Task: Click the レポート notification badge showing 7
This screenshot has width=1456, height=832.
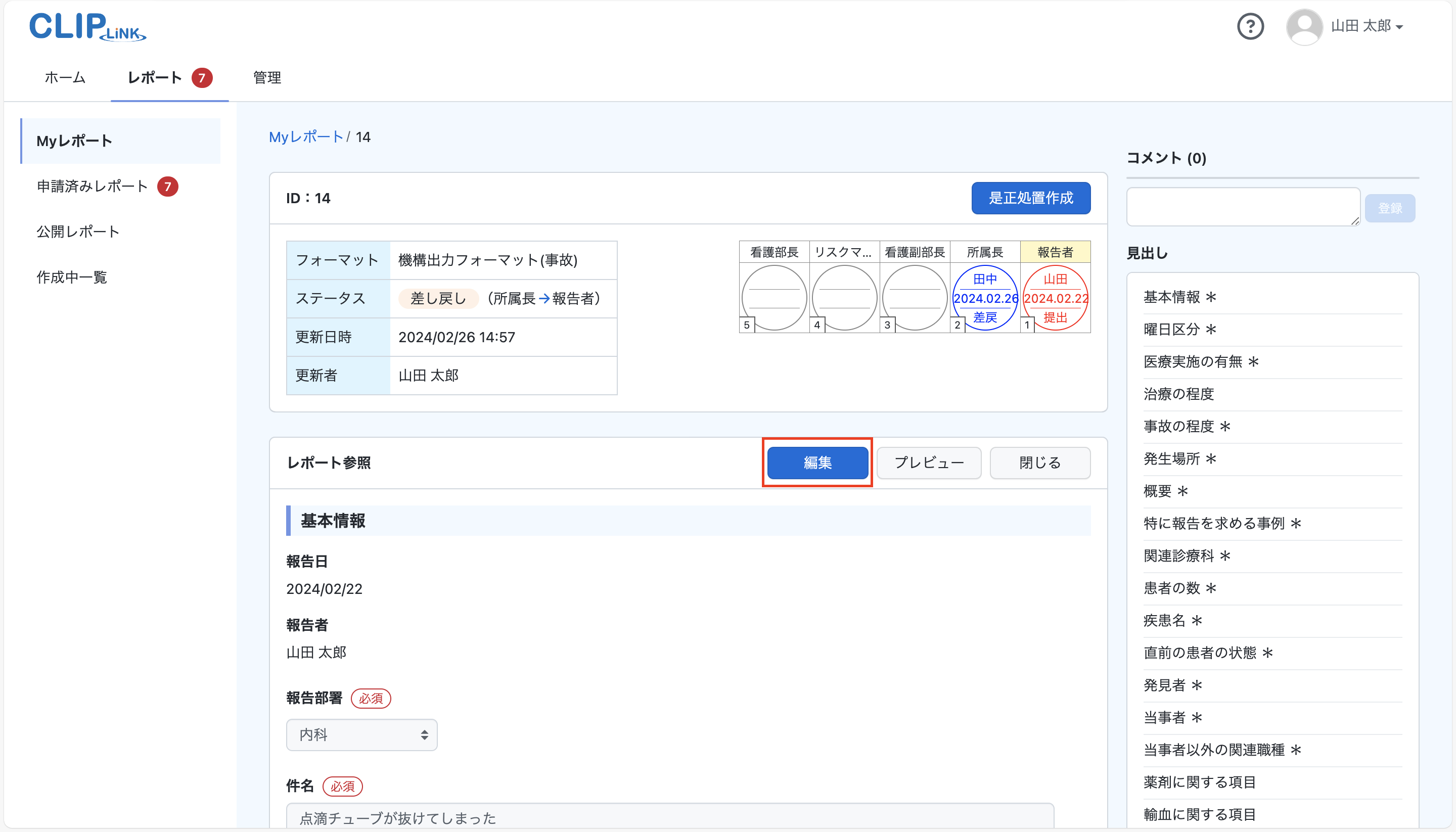Action: click(x=203, y=78)
